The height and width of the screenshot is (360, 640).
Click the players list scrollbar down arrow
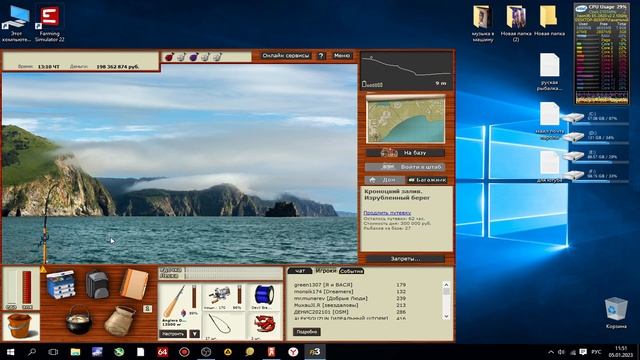pyautogui.click(x=446, y=316)
